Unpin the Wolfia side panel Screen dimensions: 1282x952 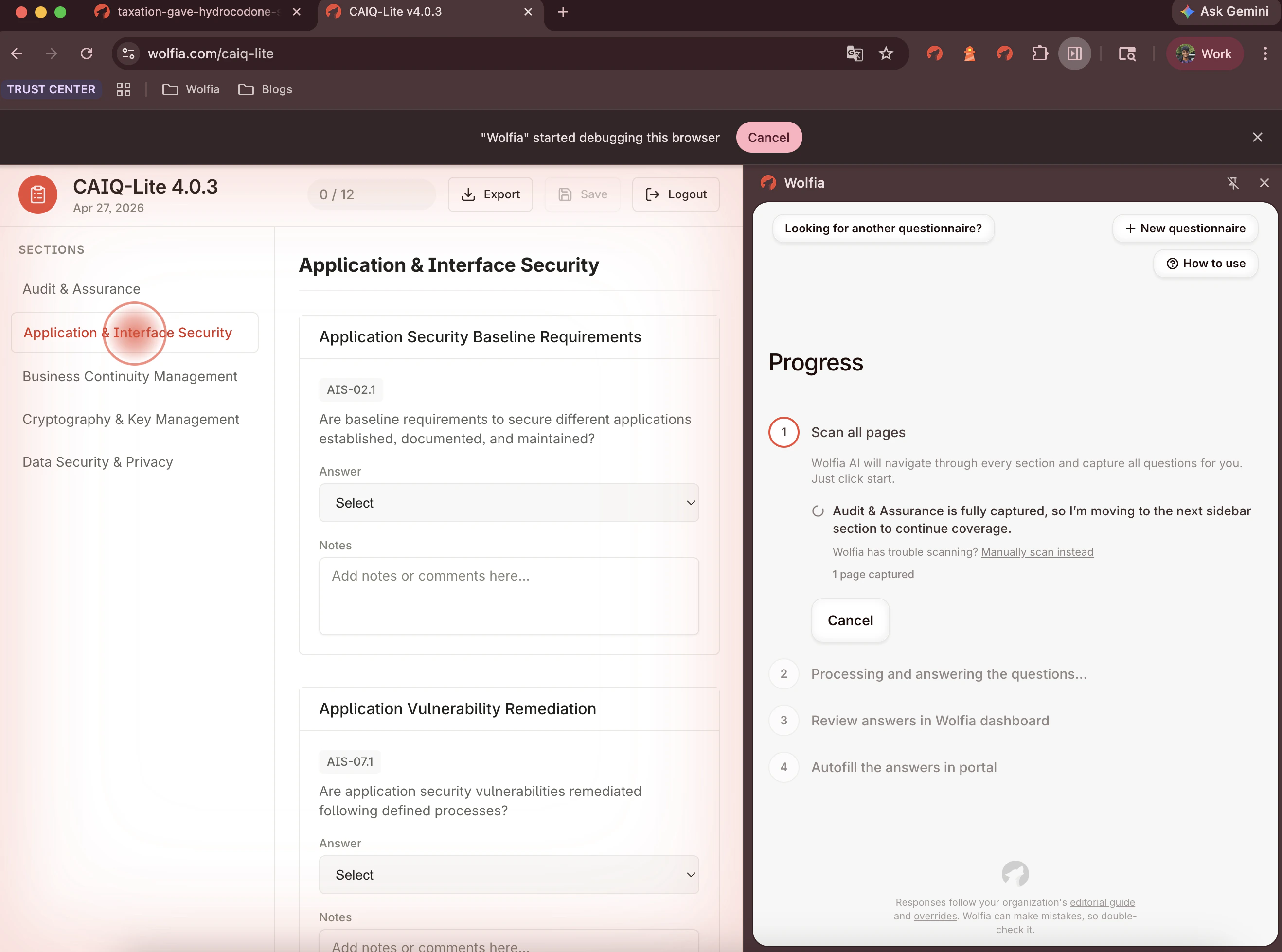click(x=1232, y=183)
